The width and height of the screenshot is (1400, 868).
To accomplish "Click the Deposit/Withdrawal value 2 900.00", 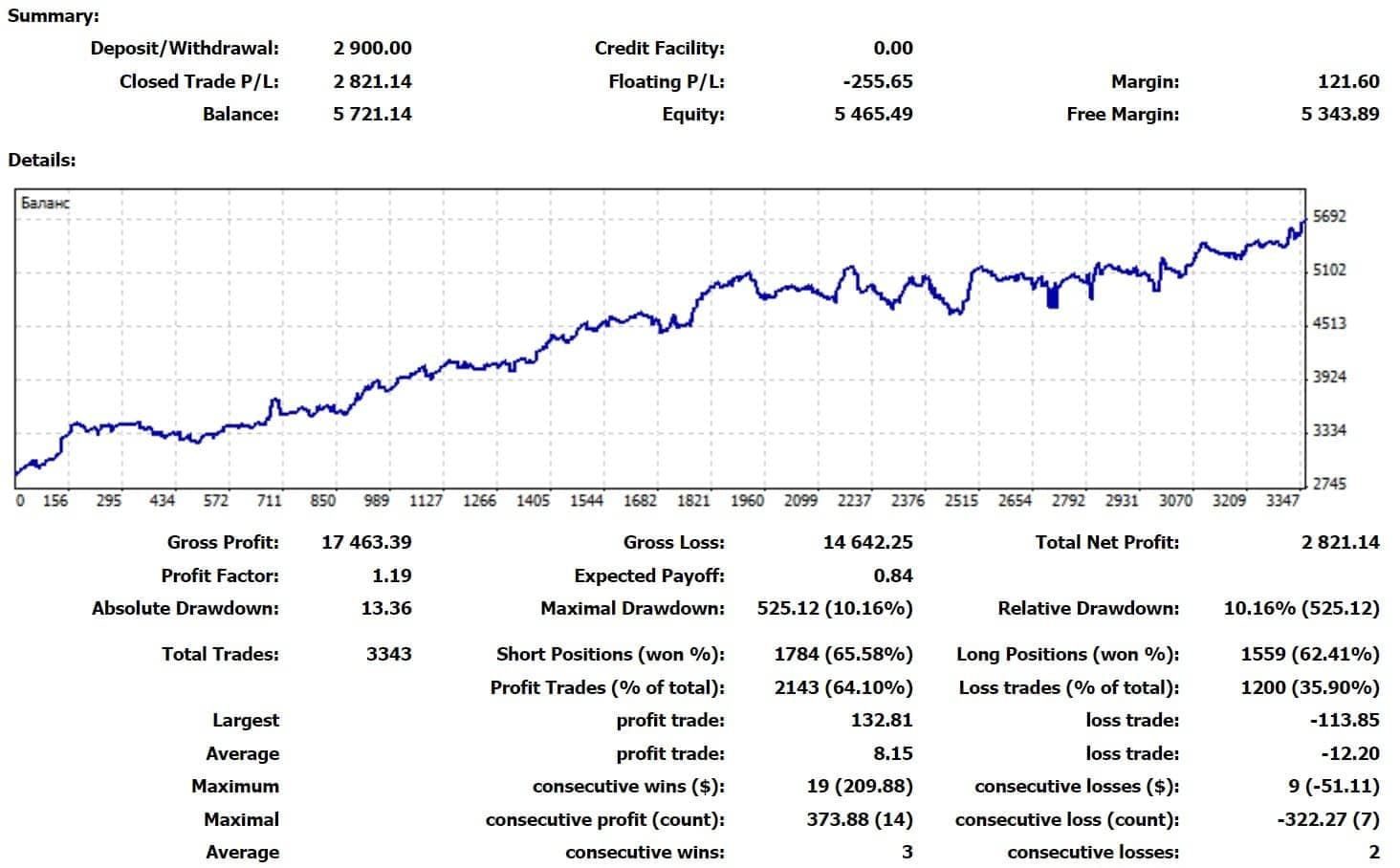I will (x=372, y=48).
